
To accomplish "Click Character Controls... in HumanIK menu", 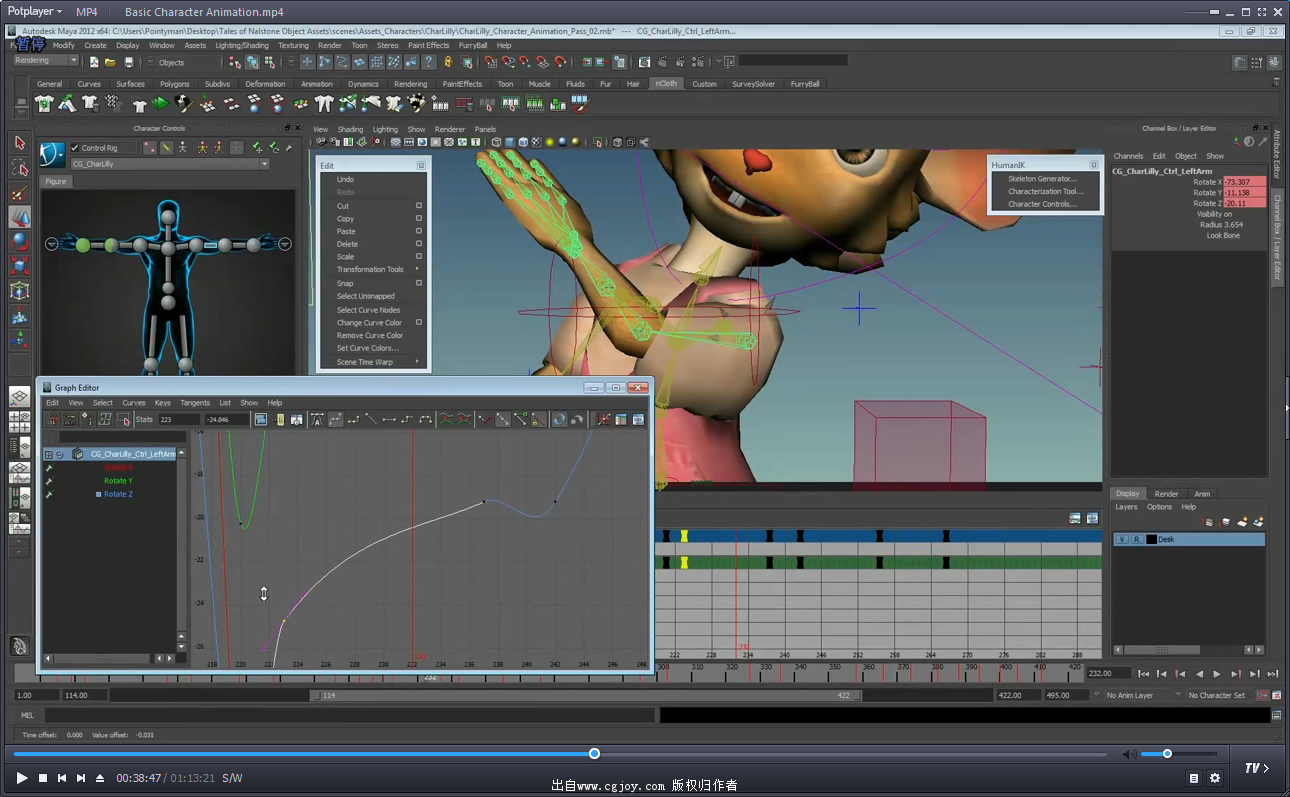I will [x=1042, y=204].
